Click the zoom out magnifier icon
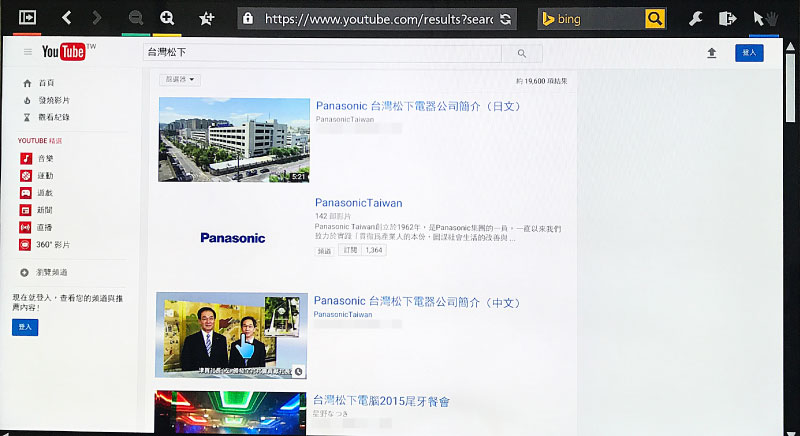Viewport: 800px width, 436px height. pos(136,18)
